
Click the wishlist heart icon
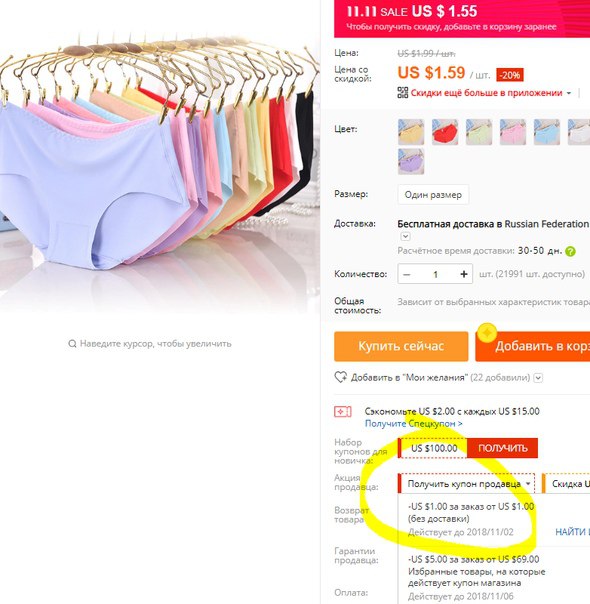pyautogui.click(x=340, y=377)
